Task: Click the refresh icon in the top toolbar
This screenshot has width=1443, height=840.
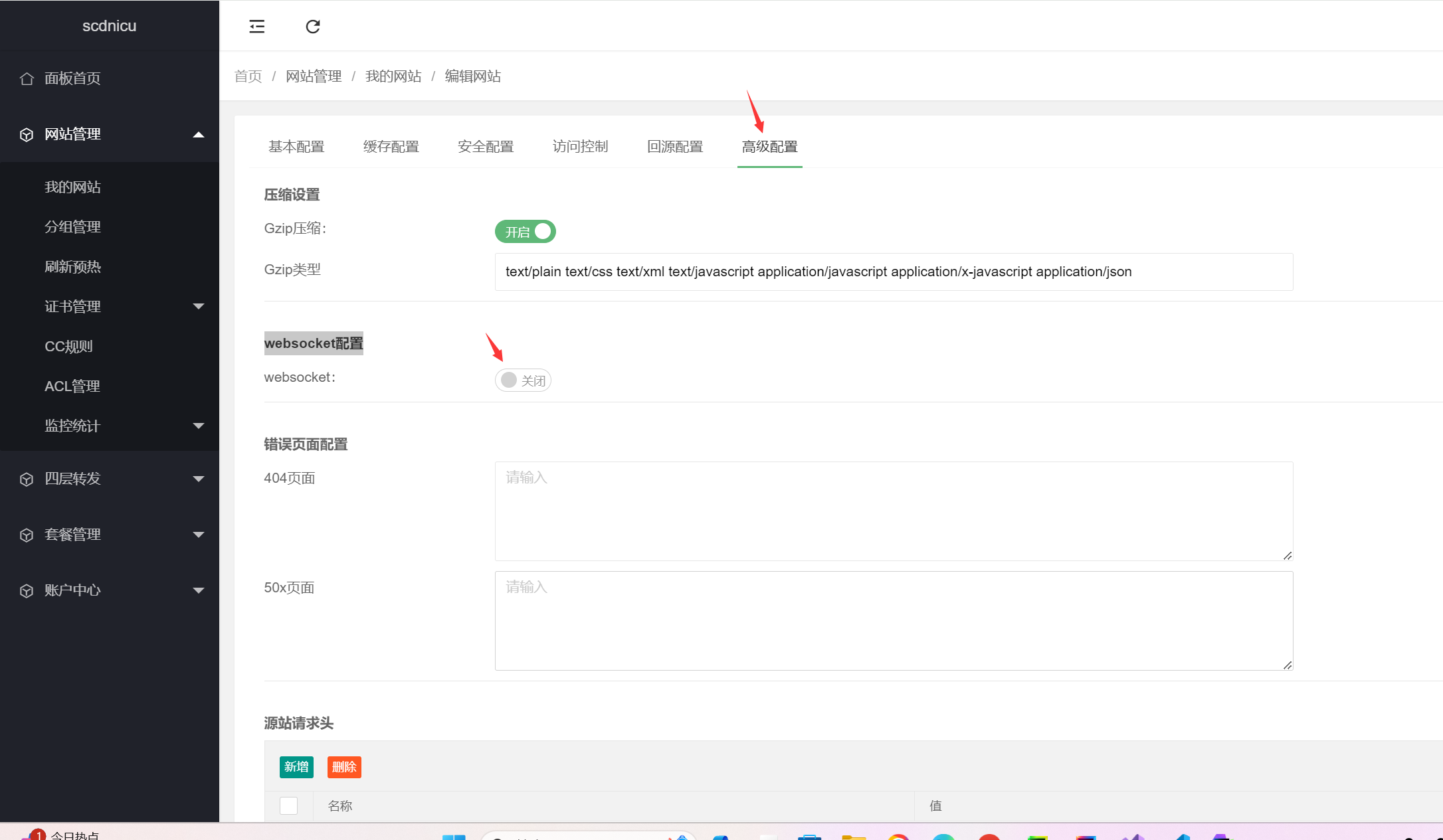Action: point(312,27)
